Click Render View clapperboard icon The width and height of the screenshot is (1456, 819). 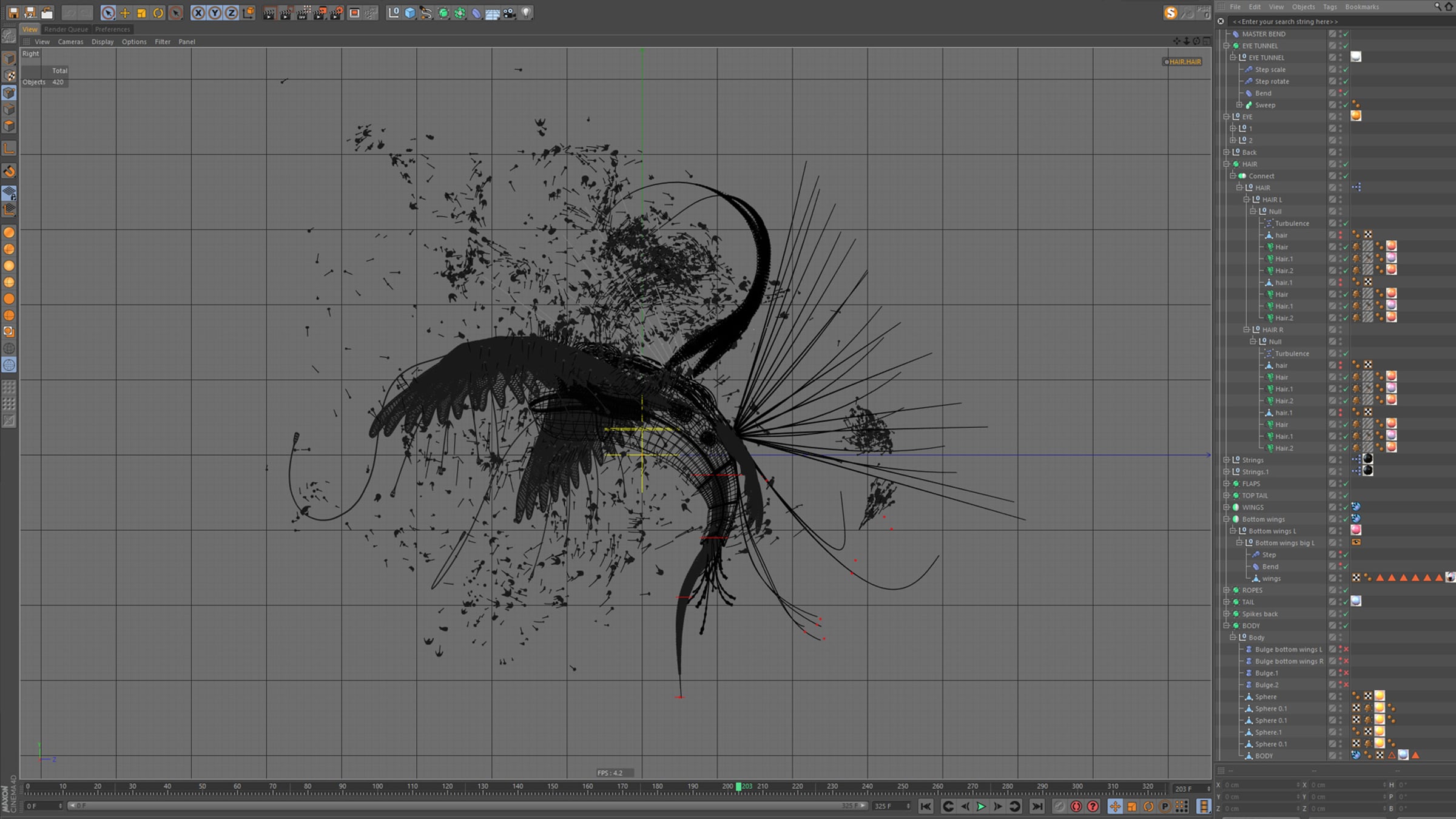pyautogui.click(x=269, y=13)
